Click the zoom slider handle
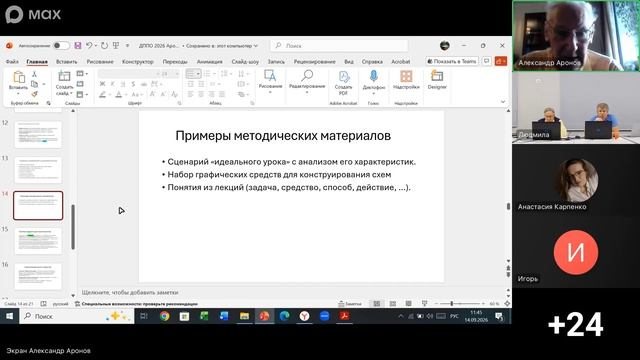The width and height of the screenshot is (640, 360). 451,304
